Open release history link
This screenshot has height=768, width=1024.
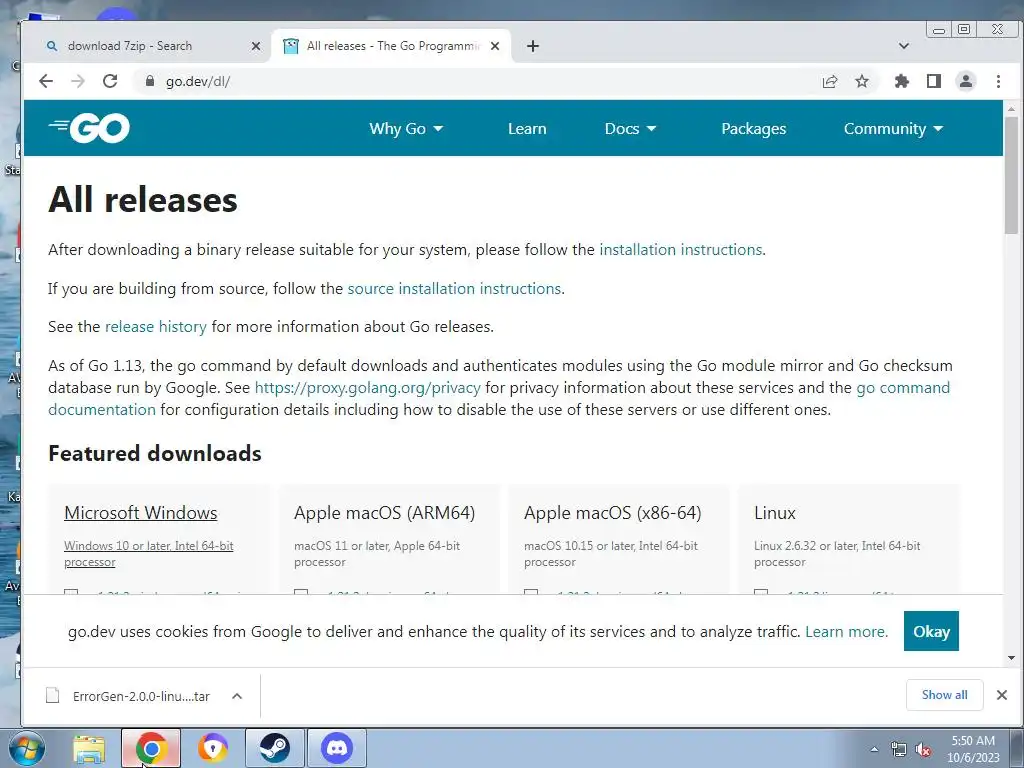click(155, 327)
